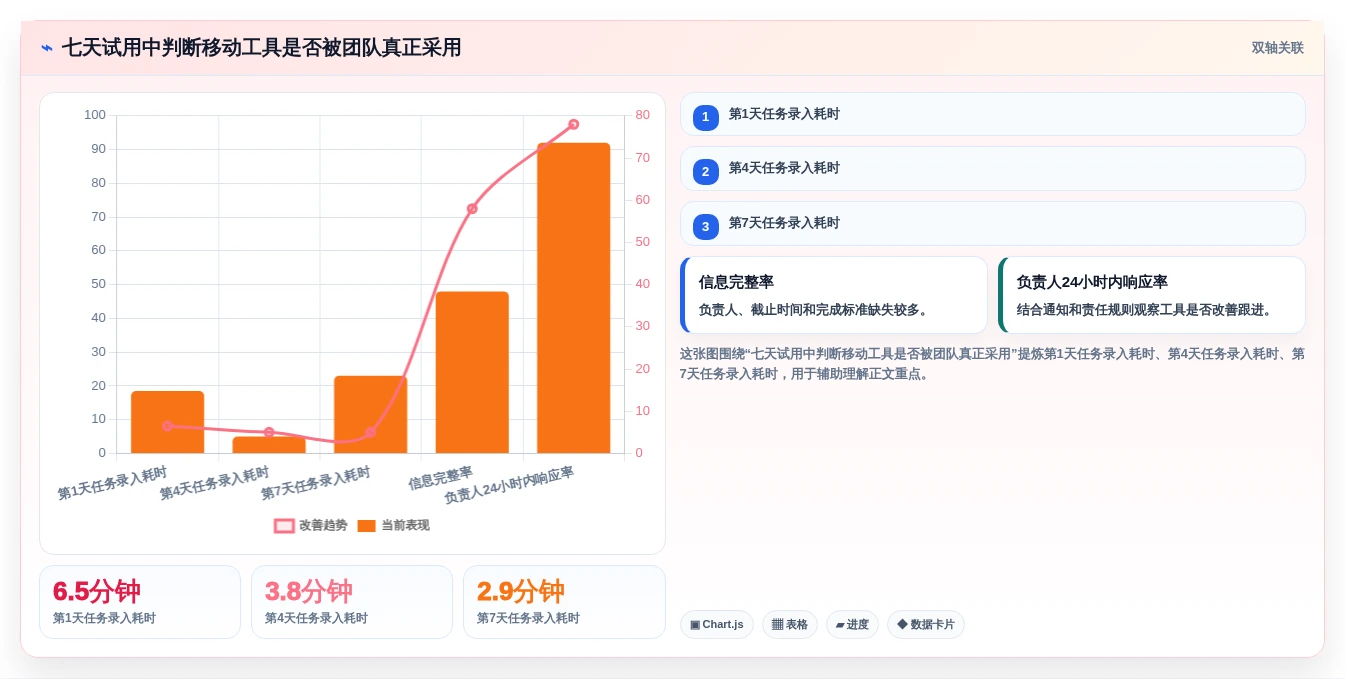Select the list row 第7天任务录入耗时
The image size is (1345, 679).
(x=992, y=223)
